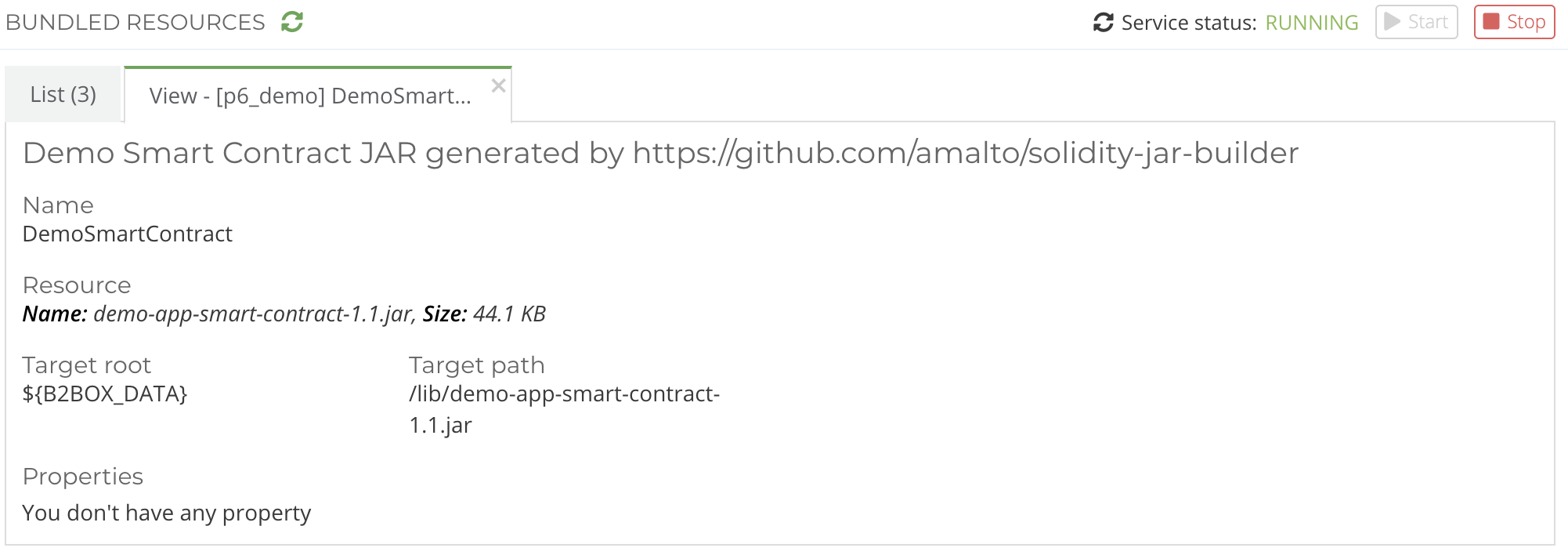
Task: Click the Properties section label
Action: [x=83, y=477]
